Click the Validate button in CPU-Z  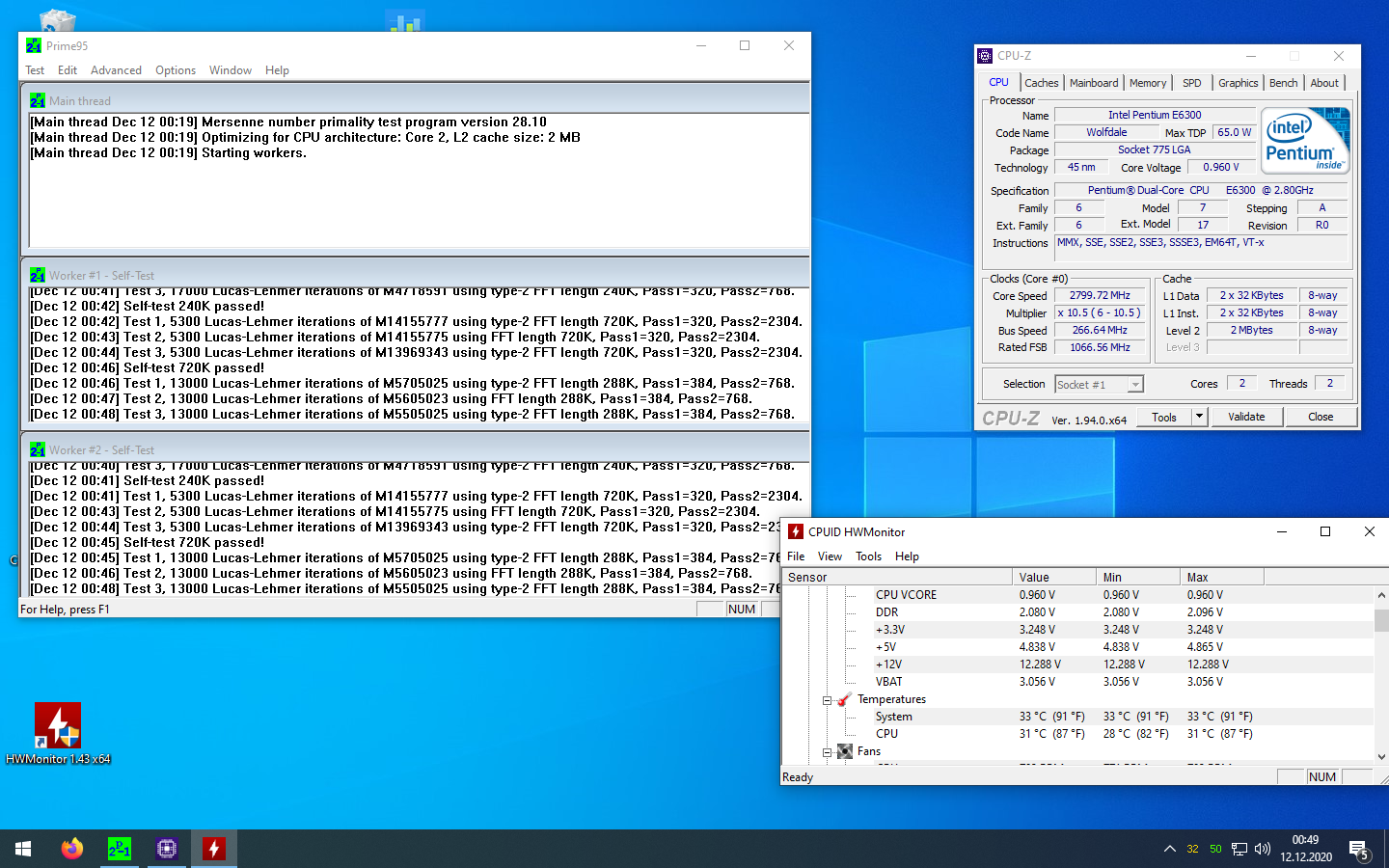(x=1246, y=417)
